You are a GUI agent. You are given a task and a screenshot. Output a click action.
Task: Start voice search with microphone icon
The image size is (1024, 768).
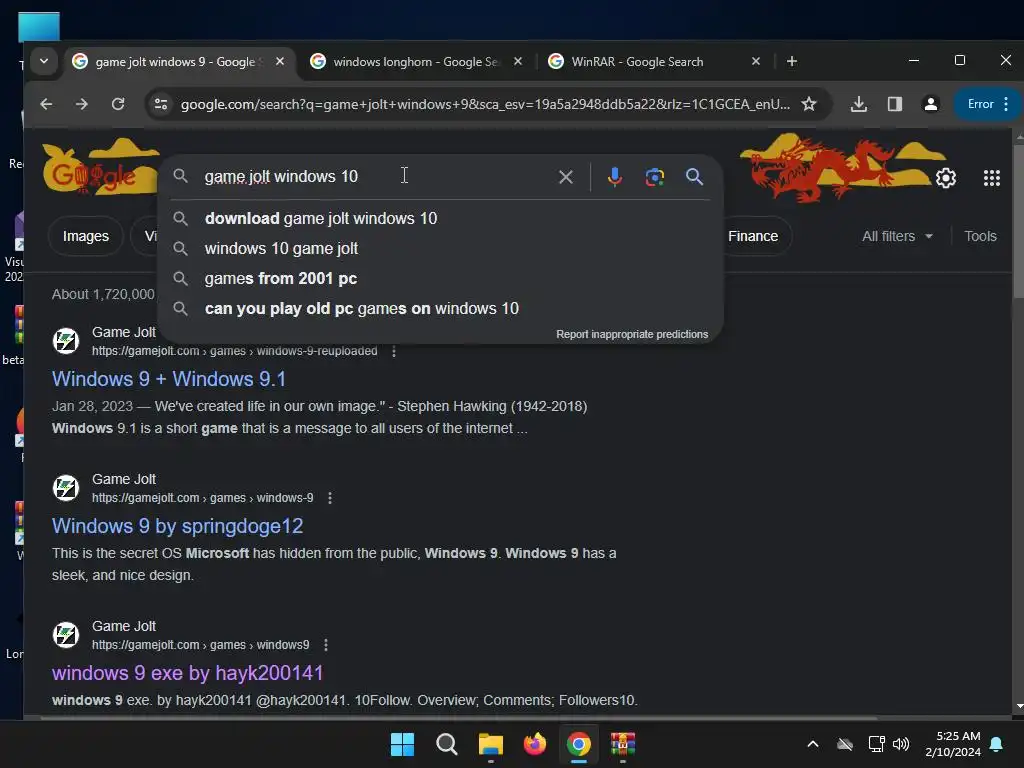coord(614,177)
